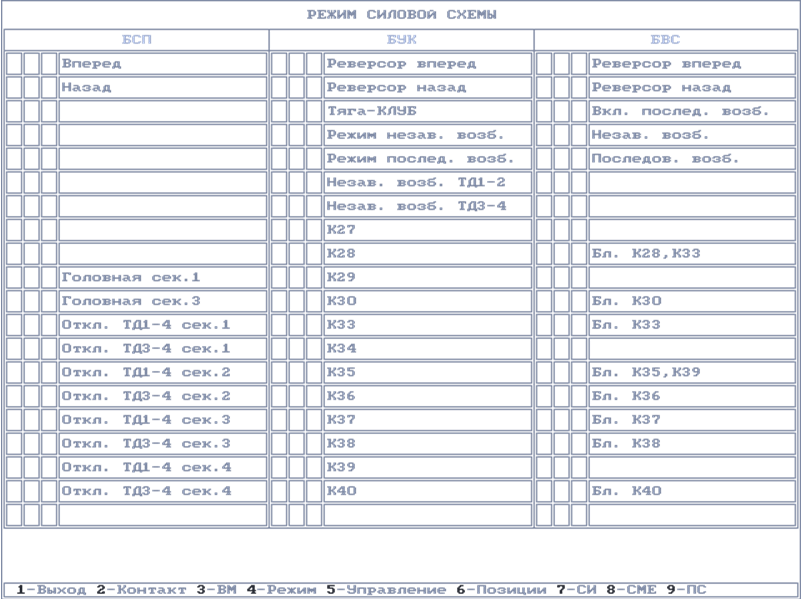Select Незав. возб. ТД1-2 row
The image size is (801, 599).
(x=428, y=182)
